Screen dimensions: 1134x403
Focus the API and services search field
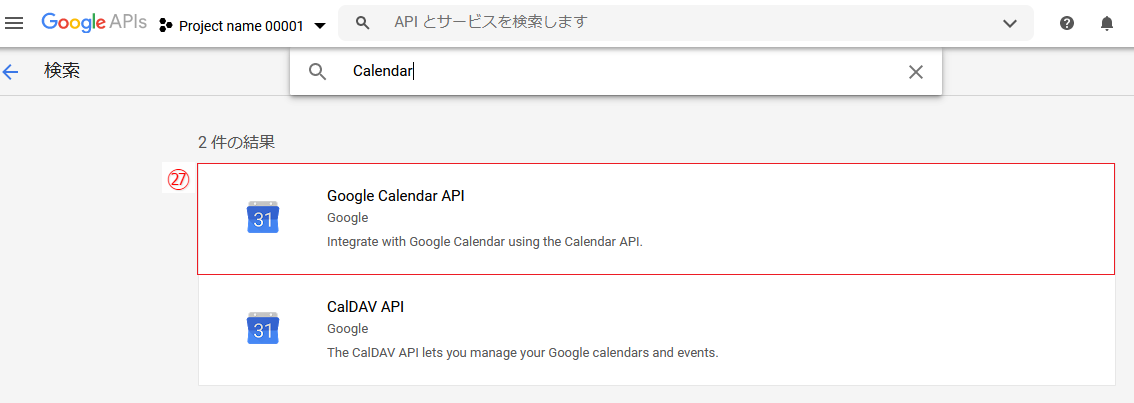pos(680,22)
